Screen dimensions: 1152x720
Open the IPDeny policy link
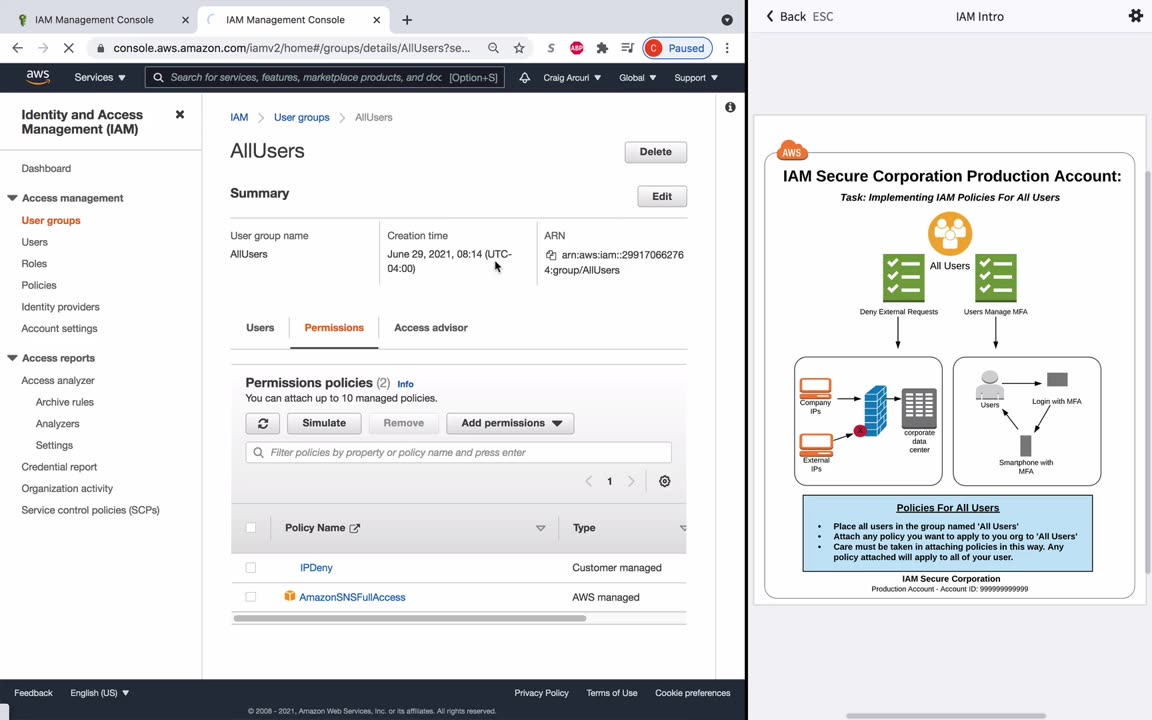click(x=316, y=568)
